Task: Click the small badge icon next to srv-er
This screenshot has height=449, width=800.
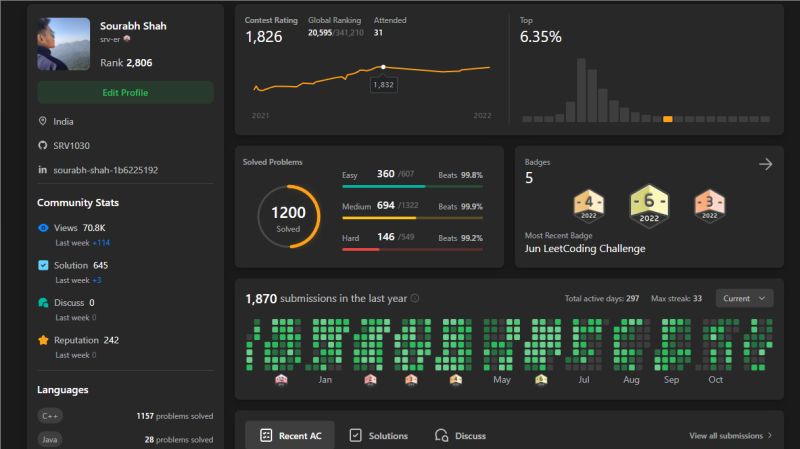Action: tap(127, 39)
